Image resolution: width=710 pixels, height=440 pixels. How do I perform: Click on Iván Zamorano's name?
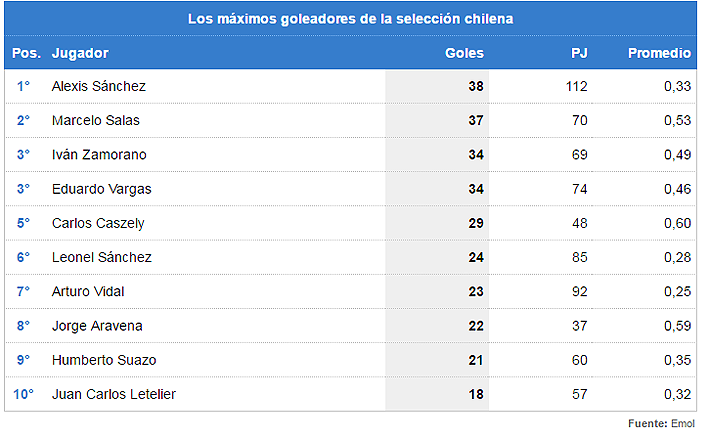click(99, 154)
